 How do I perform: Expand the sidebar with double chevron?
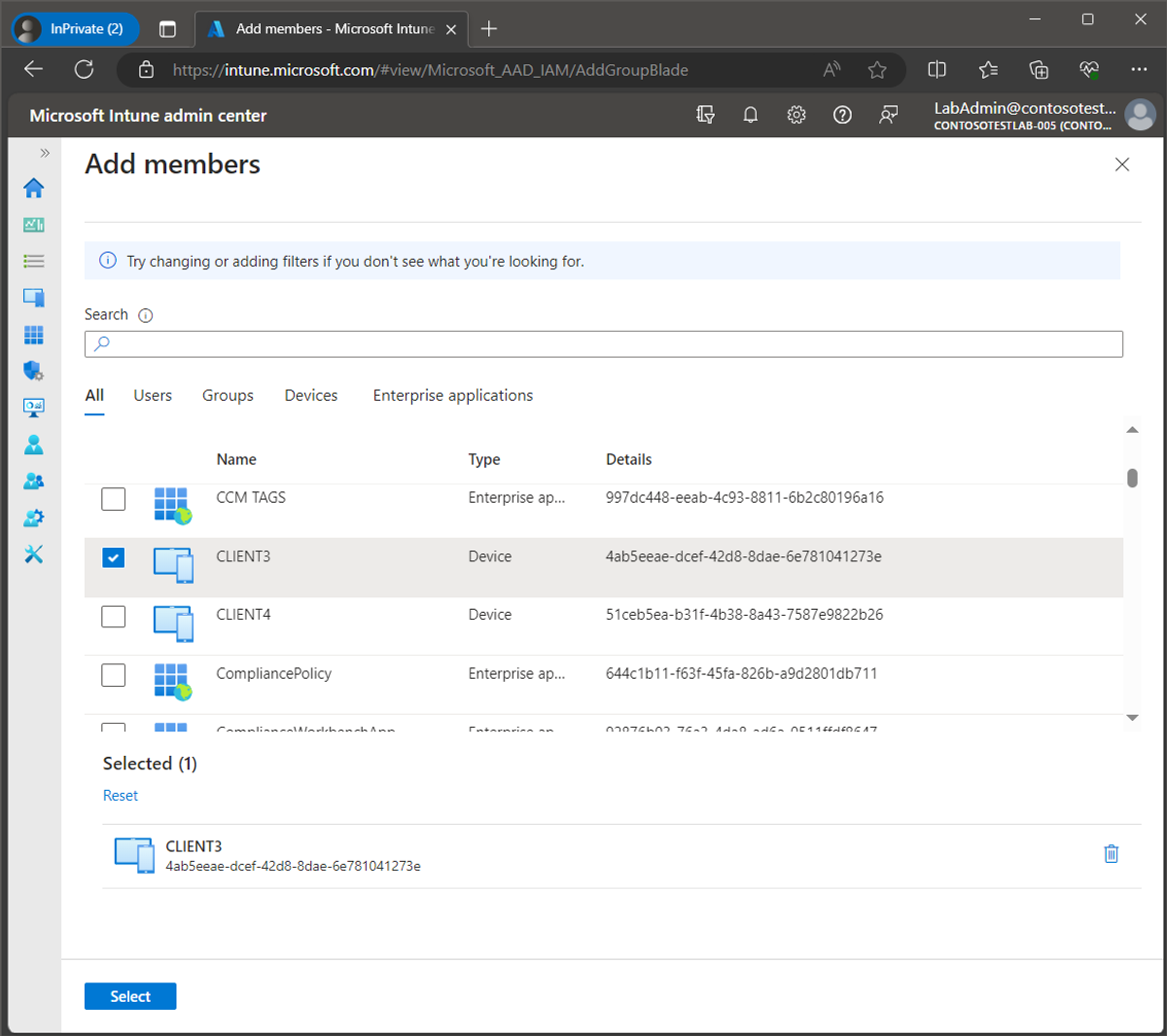coord(45,153)
